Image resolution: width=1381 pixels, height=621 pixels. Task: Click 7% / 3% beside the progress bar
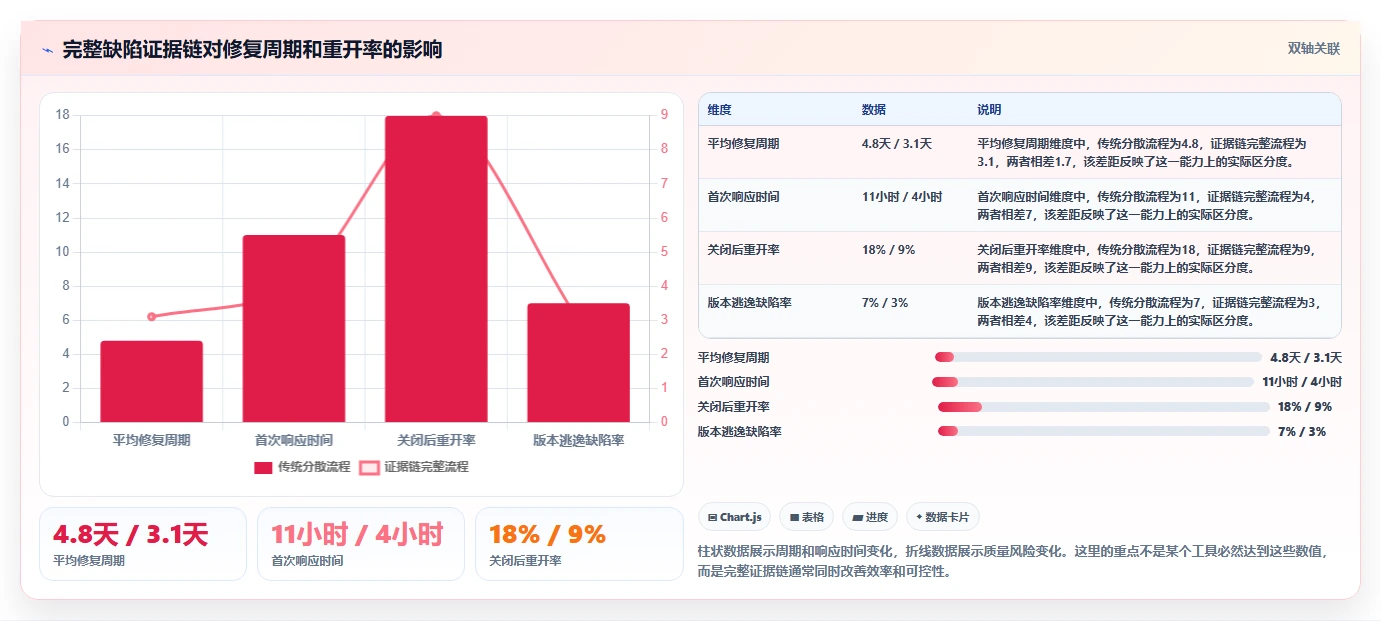1302,432
